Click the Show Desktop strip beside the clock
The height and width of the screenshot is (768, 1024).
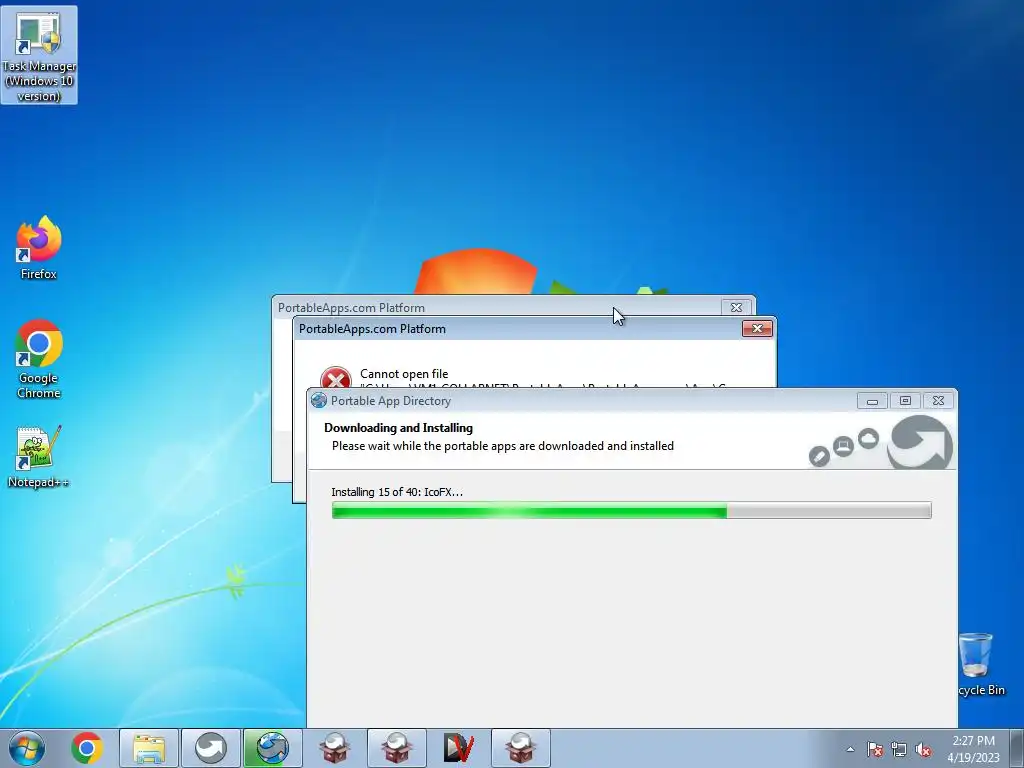click(1017, 748)
